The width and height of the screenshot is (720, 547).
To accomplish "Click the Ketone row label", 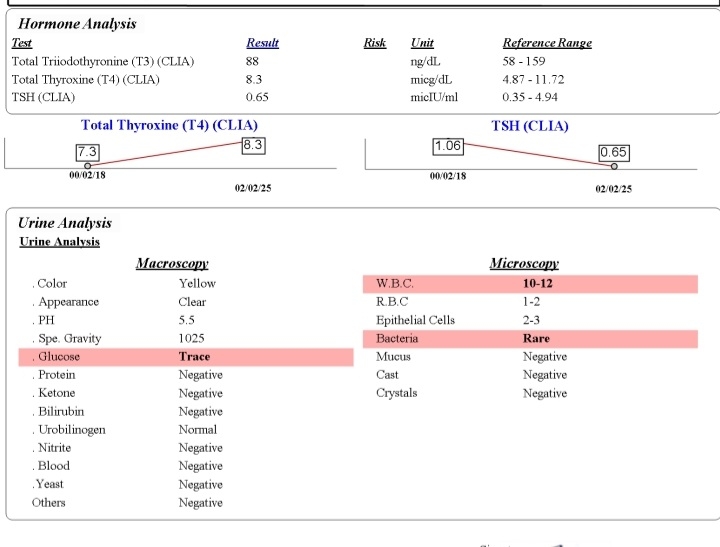I will [x=56, y=393].
